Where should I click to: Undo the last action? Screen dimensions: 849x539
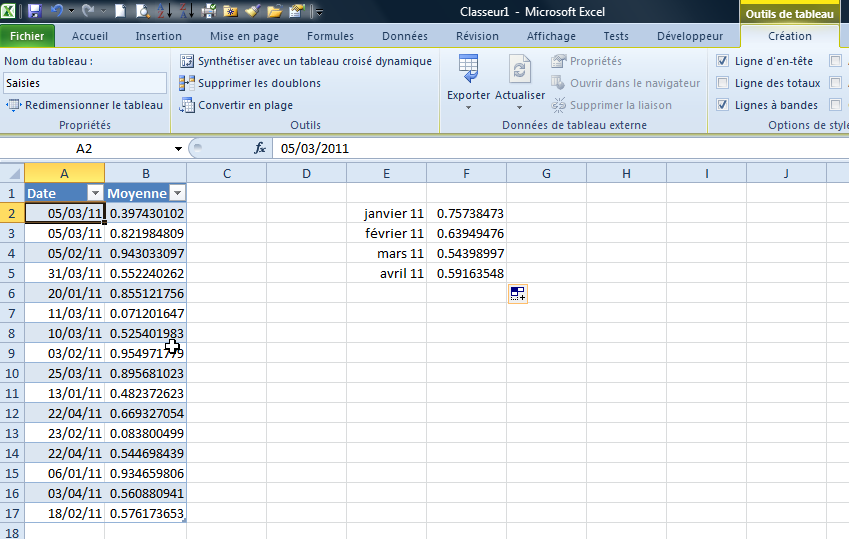point(57,11)
